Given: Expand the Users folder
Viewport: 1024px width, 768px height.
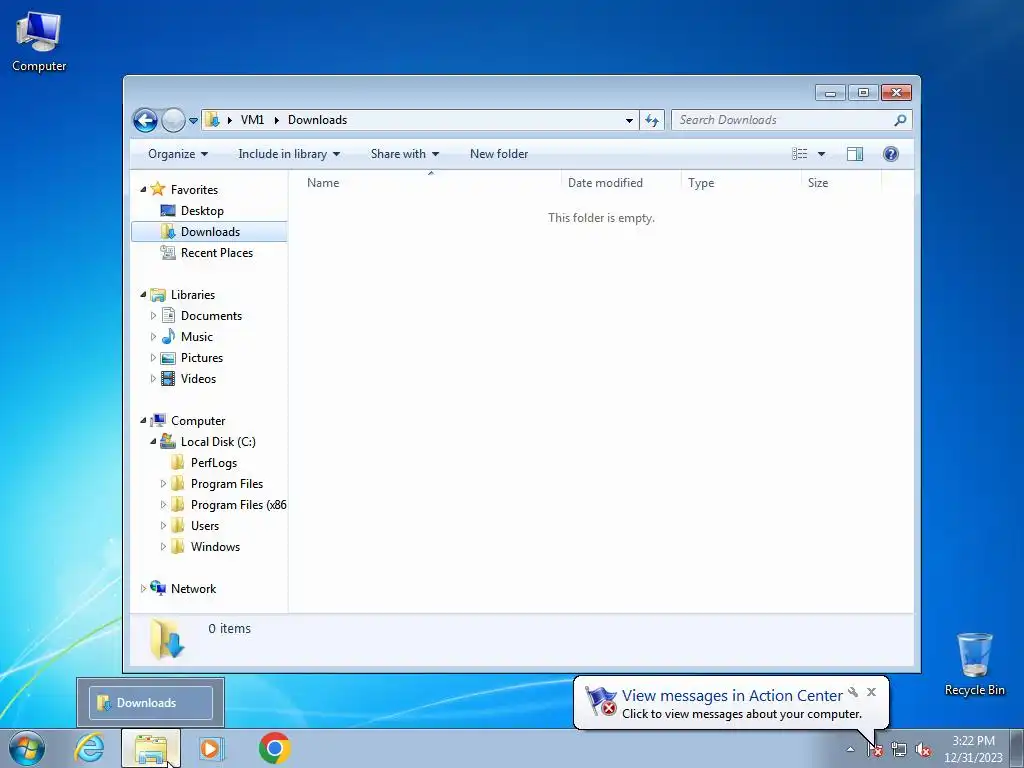Looking at the screenshot, I should [x=163, y=526].
